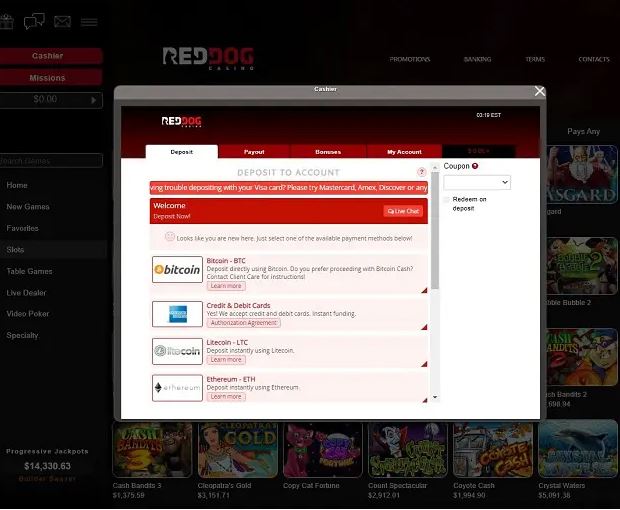Open the Coupon dropdown
Viewport: 620px width, 510px height.
click(477, 182)
